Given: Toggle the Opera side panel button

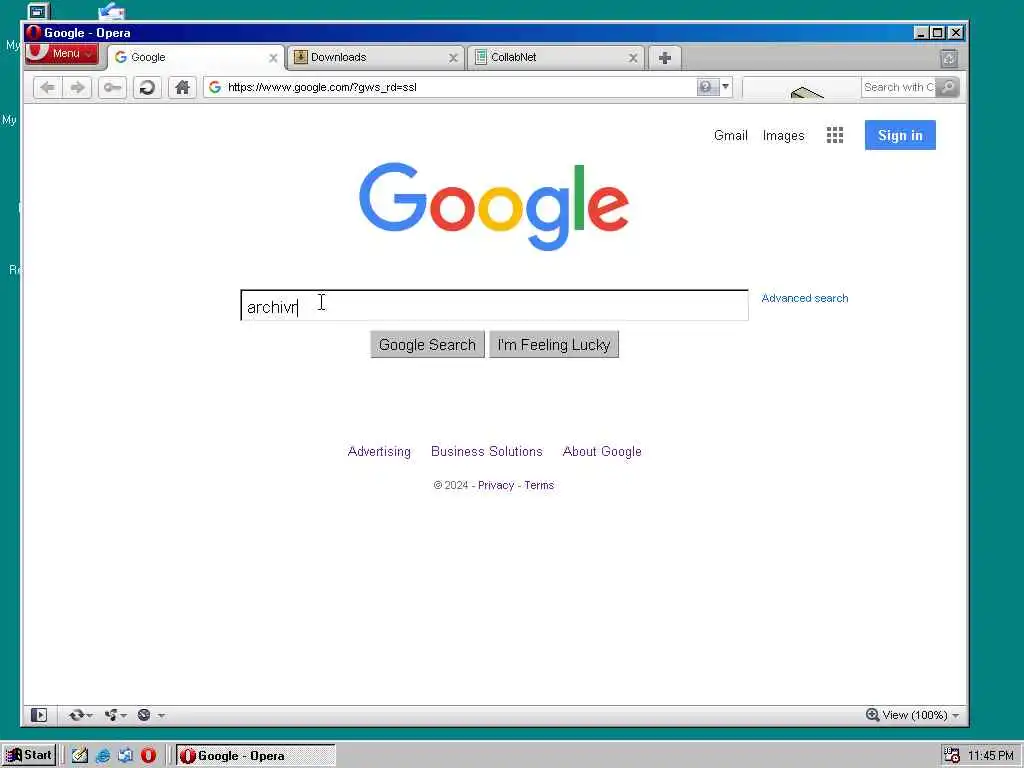Looking at the screenshot, I should coord(39,715).
